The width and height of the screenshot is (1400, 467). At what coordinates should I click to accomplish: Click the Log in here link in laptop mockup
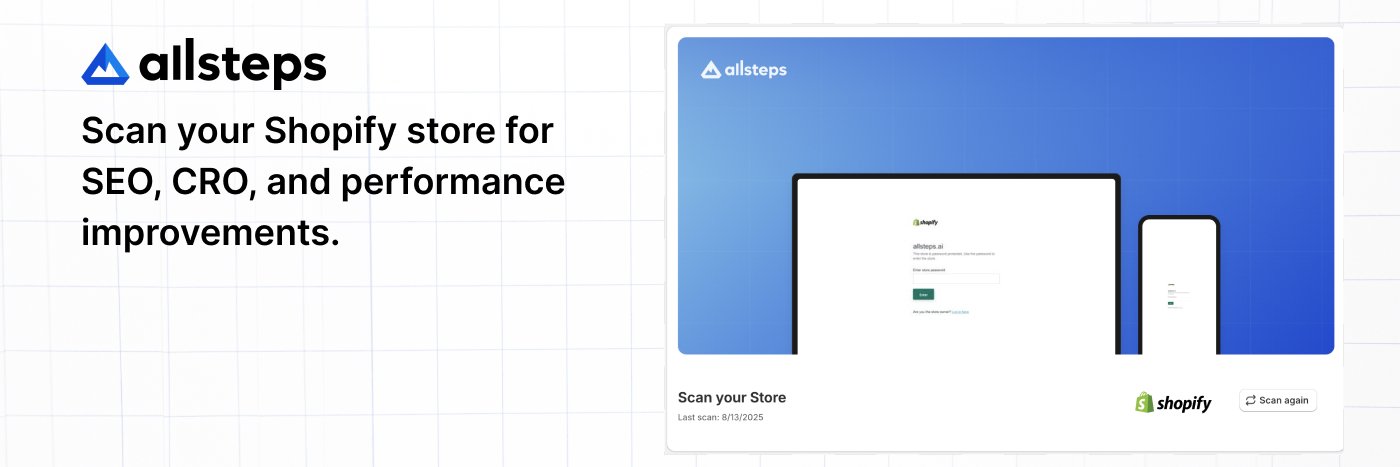pyautogui.click(x=960, y=312)
